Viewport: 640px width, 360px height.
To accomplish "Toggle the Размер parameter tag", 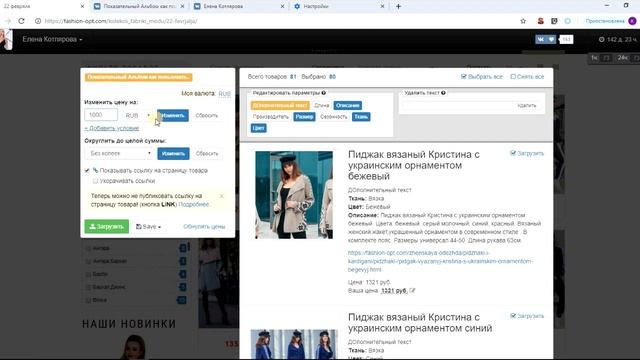I will tap(304, 117).
